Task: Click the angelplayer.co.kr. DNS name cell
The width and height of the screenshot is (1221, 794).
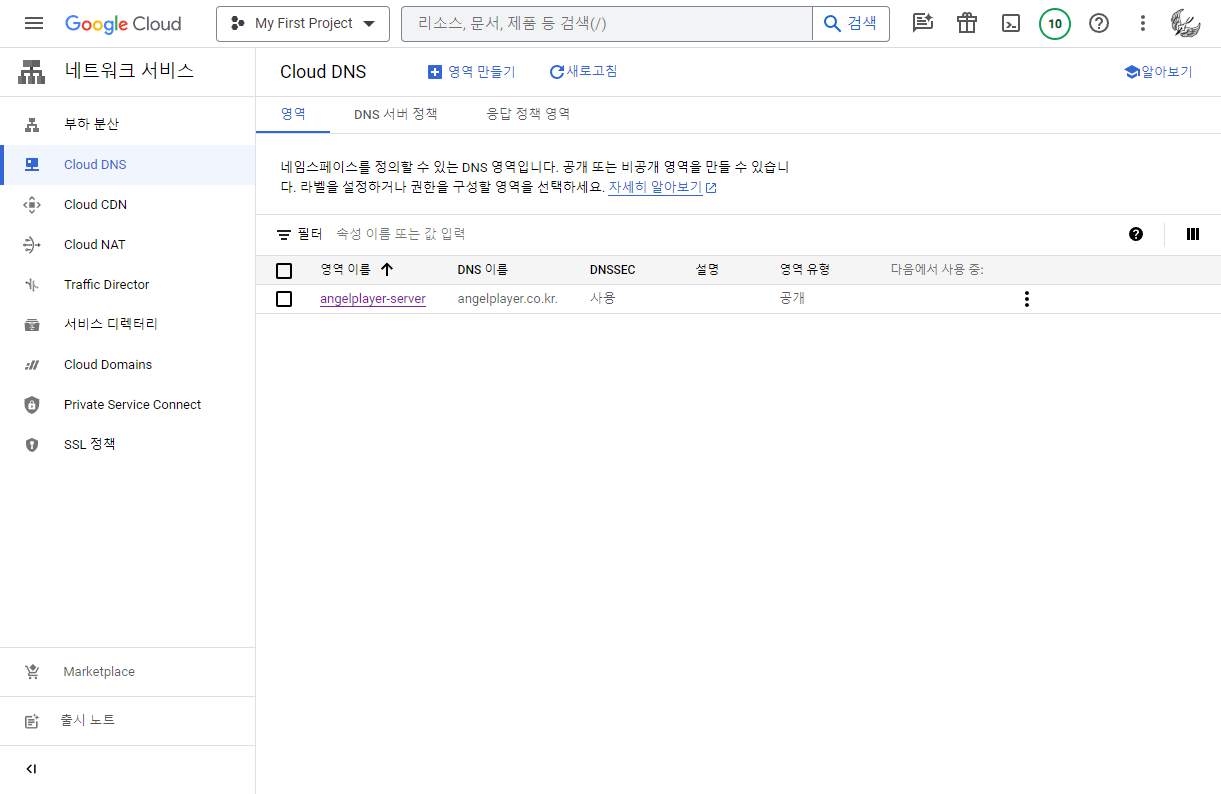Action: pyautogui.click(x=508, y=299)
